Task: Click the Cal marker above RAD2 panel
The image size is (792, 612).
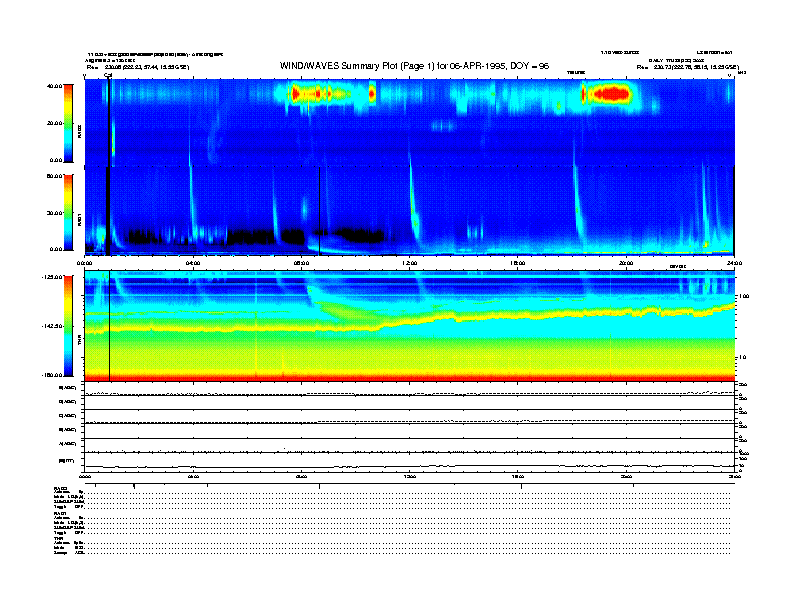Action: 108,76
